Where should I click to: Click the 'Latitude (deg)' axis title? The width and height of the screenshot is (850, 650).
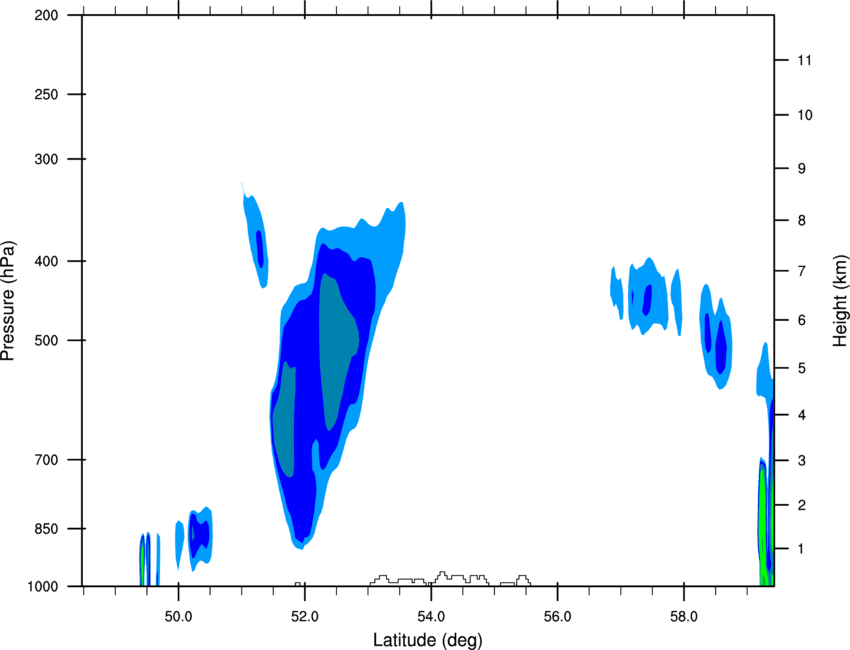427,640
